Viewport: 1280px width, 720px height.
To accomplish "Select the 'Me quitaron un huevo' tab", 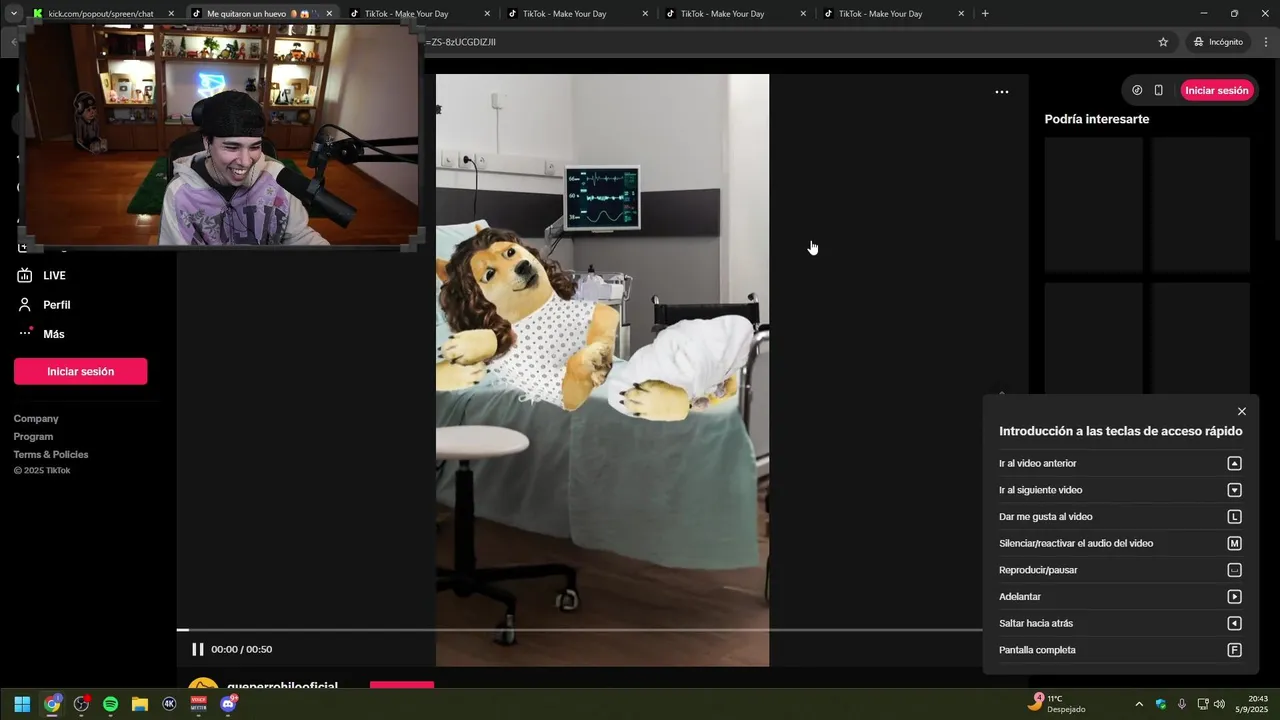I will 263,14.
